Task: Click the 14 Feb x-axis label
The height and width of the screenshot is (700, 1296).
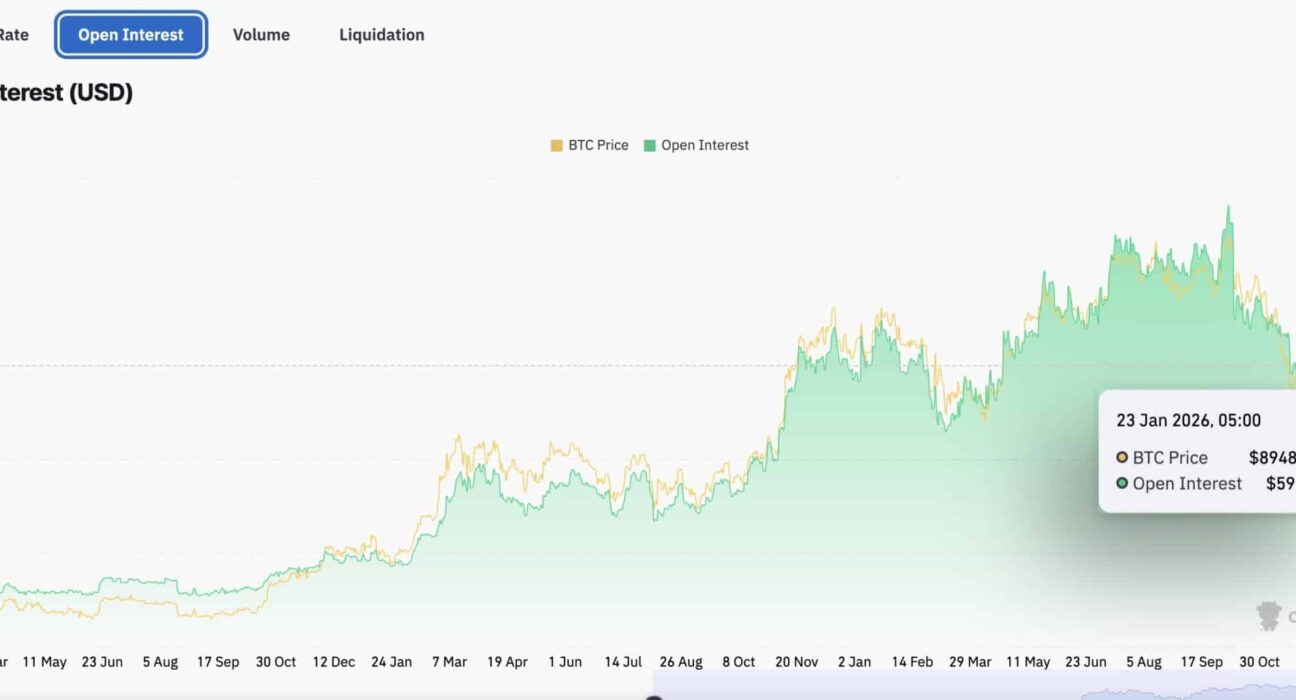Action: [912, 662]
